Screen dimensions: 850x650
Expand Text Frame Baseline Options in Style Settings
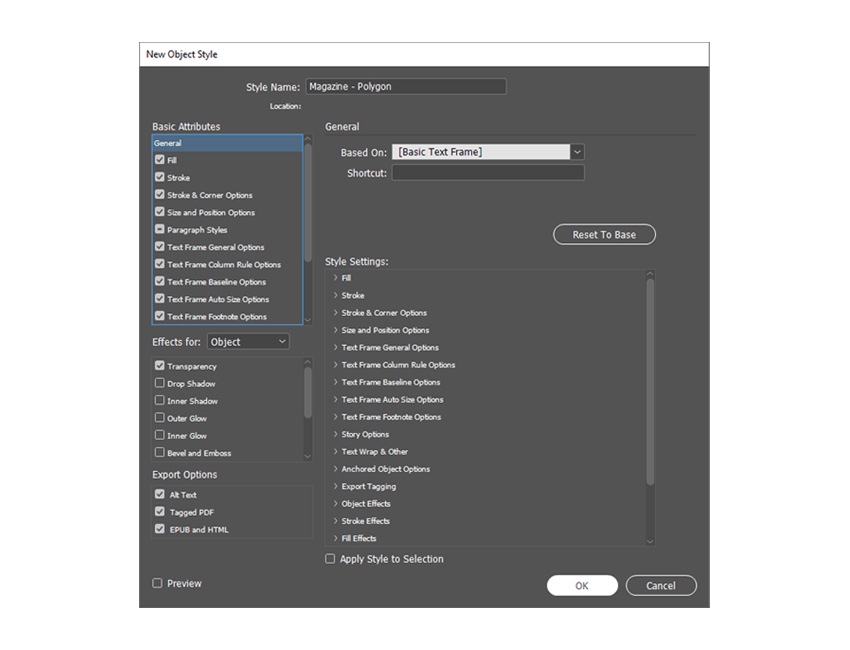tap(336, 382)
